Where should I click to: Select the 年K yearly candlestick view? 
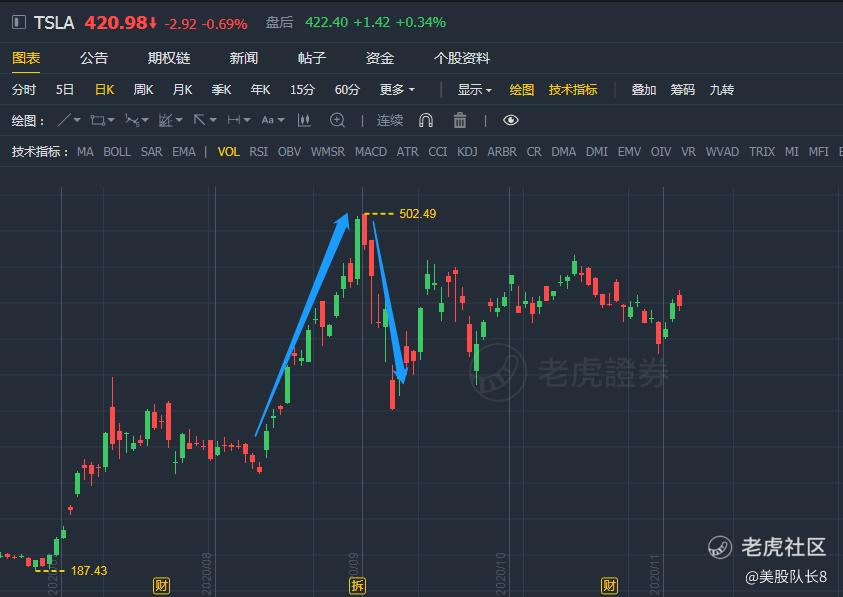(260, 89)
